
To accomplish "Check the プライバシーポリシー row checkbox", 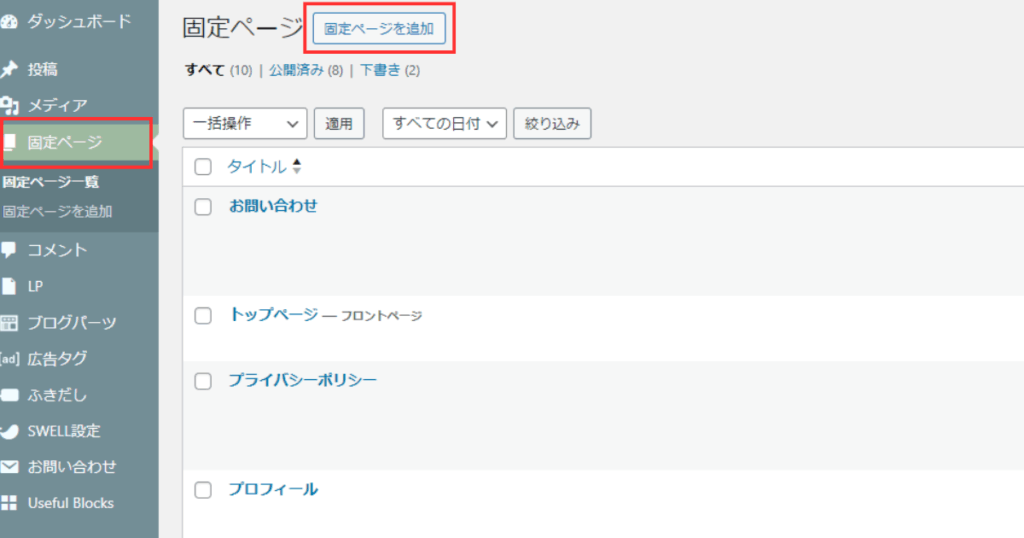I will (x=203, y=381).
